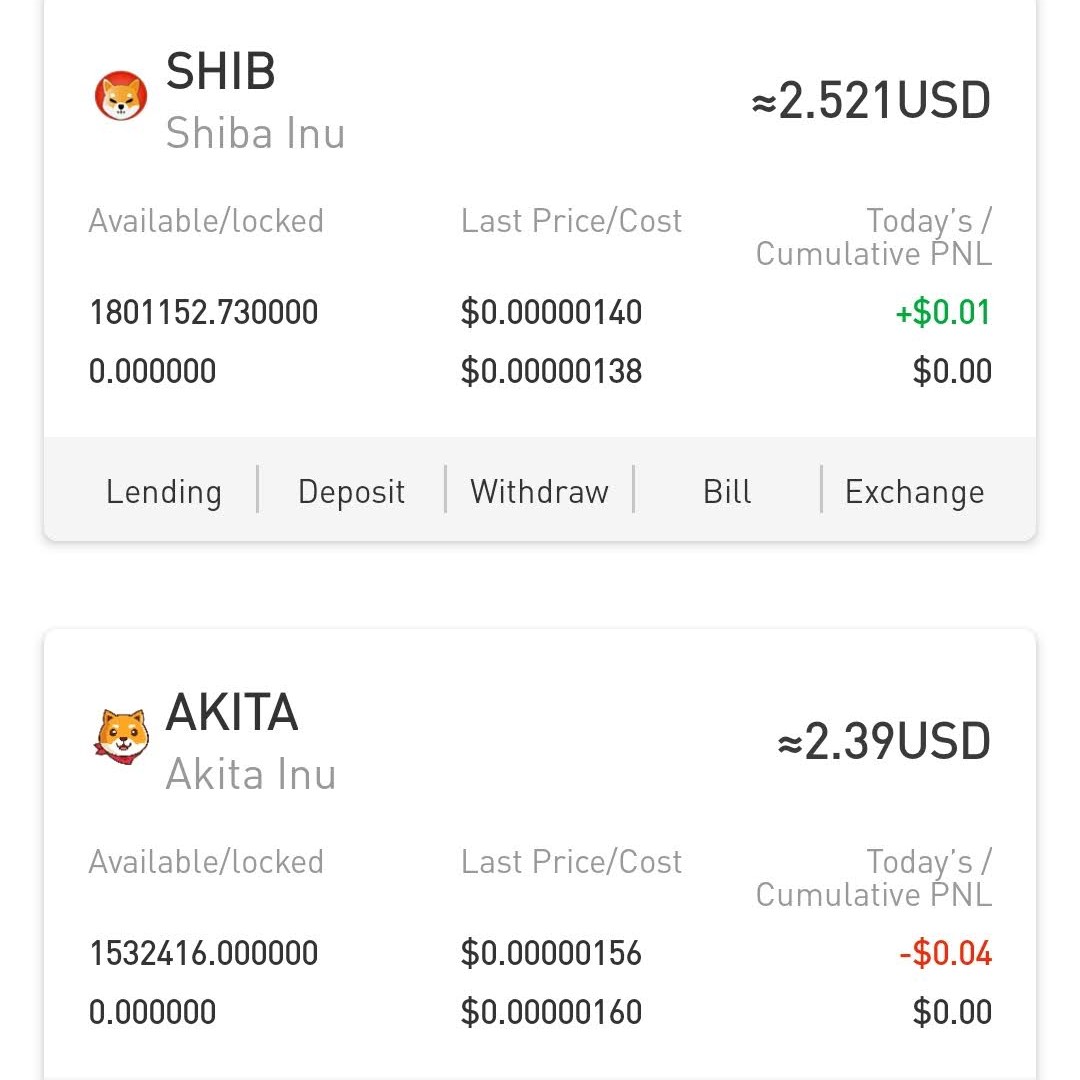The width and height of the screenshot is (1080, 1080).
Task: Tap SHIB today's PNL +$0.01
Action: (x=943, y=313)
